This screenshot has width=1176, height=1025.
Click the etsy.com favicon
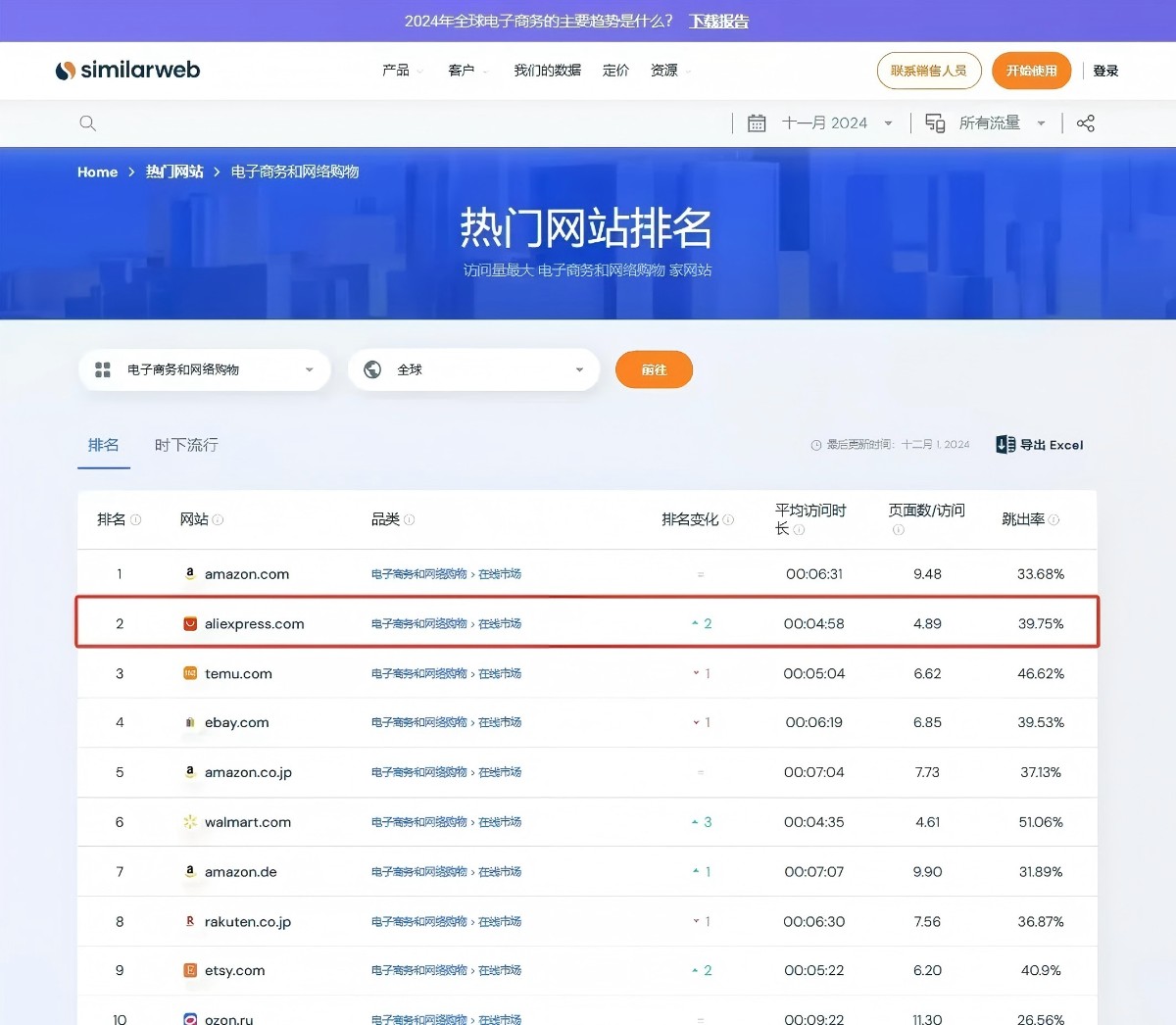coord(190,970)
